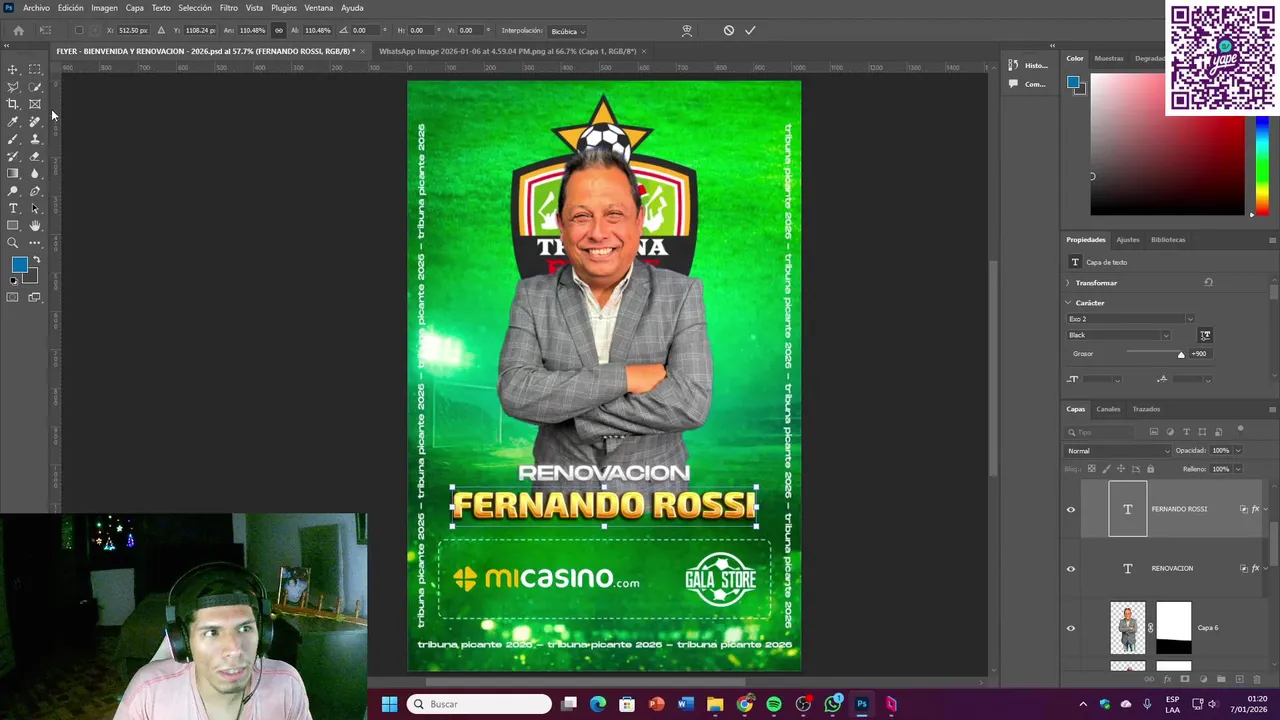Click the Windows taskbar search box
This screenshot has width=1280, height=720.
tap(480, 704)
